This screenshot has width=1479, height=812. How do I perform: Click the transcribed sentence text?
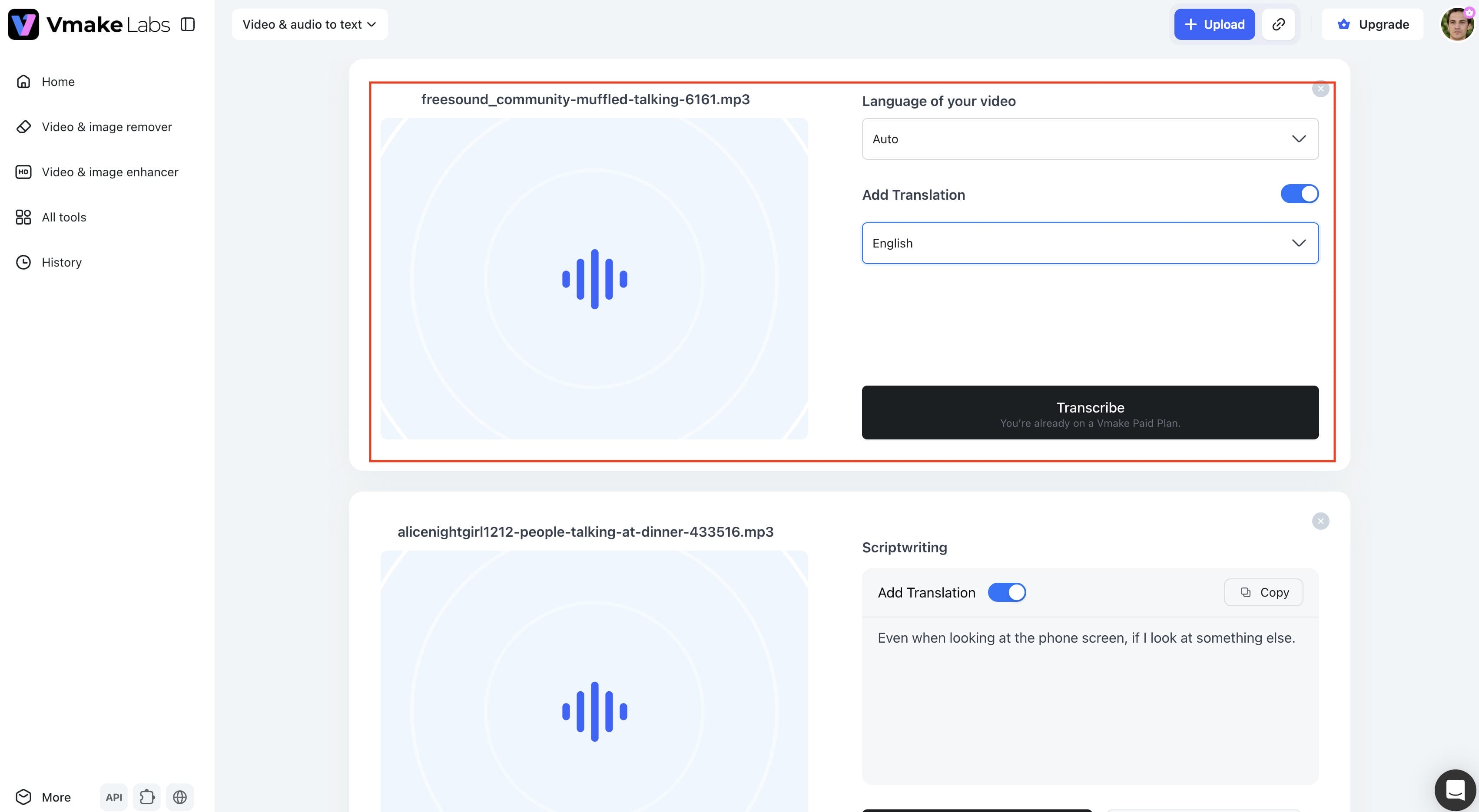pos(1086,638)
